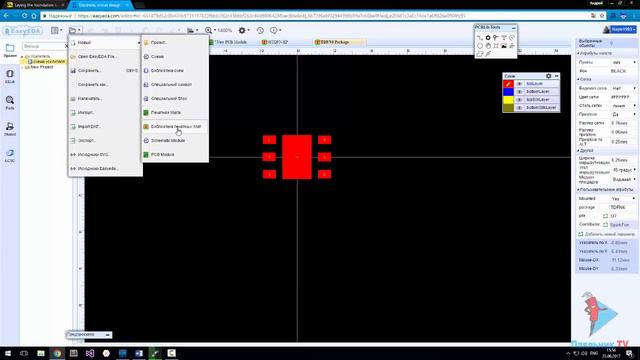The width and height of the screenshot is (640, 360).
Task: Click the red TopLayer color swatch
Action: pyautogui.click(x=509, y=84)
